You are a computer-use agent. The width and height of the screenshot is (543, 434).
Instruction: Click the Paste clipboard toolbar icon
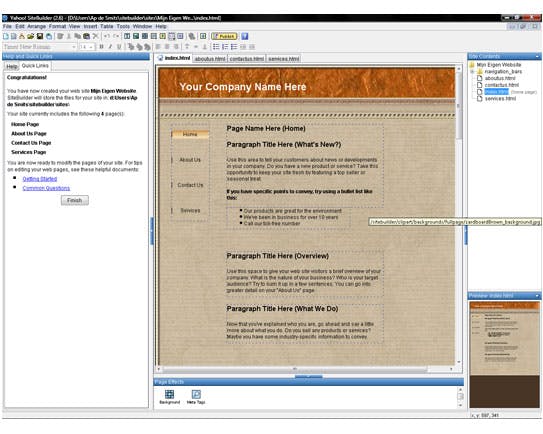point(87,36)
